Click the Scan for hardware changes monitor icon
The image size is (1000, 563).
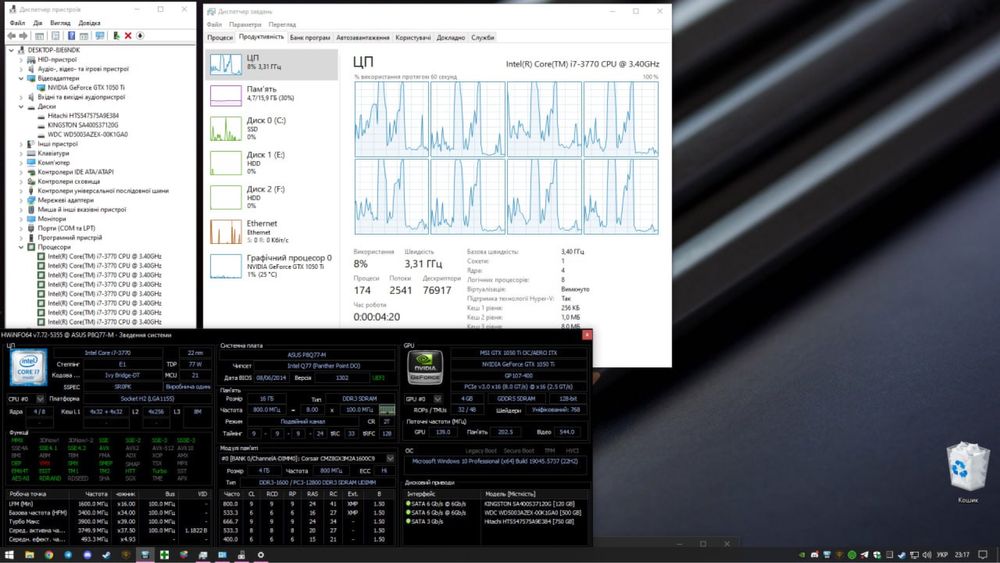pyautogui.click(x=100, y=36)
